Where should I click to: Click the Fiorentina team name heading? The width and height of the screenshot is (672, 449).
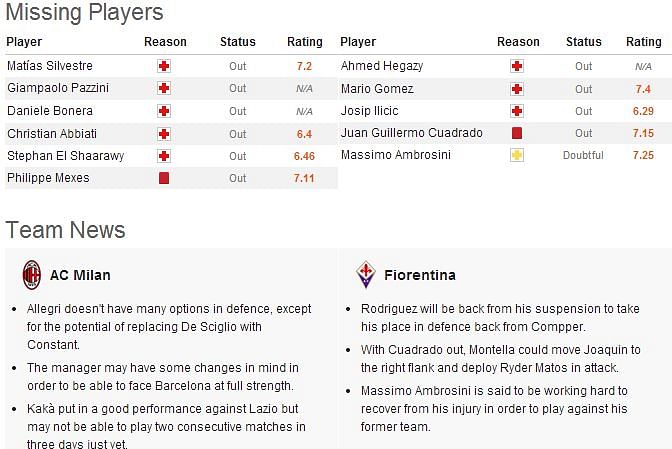420,275
